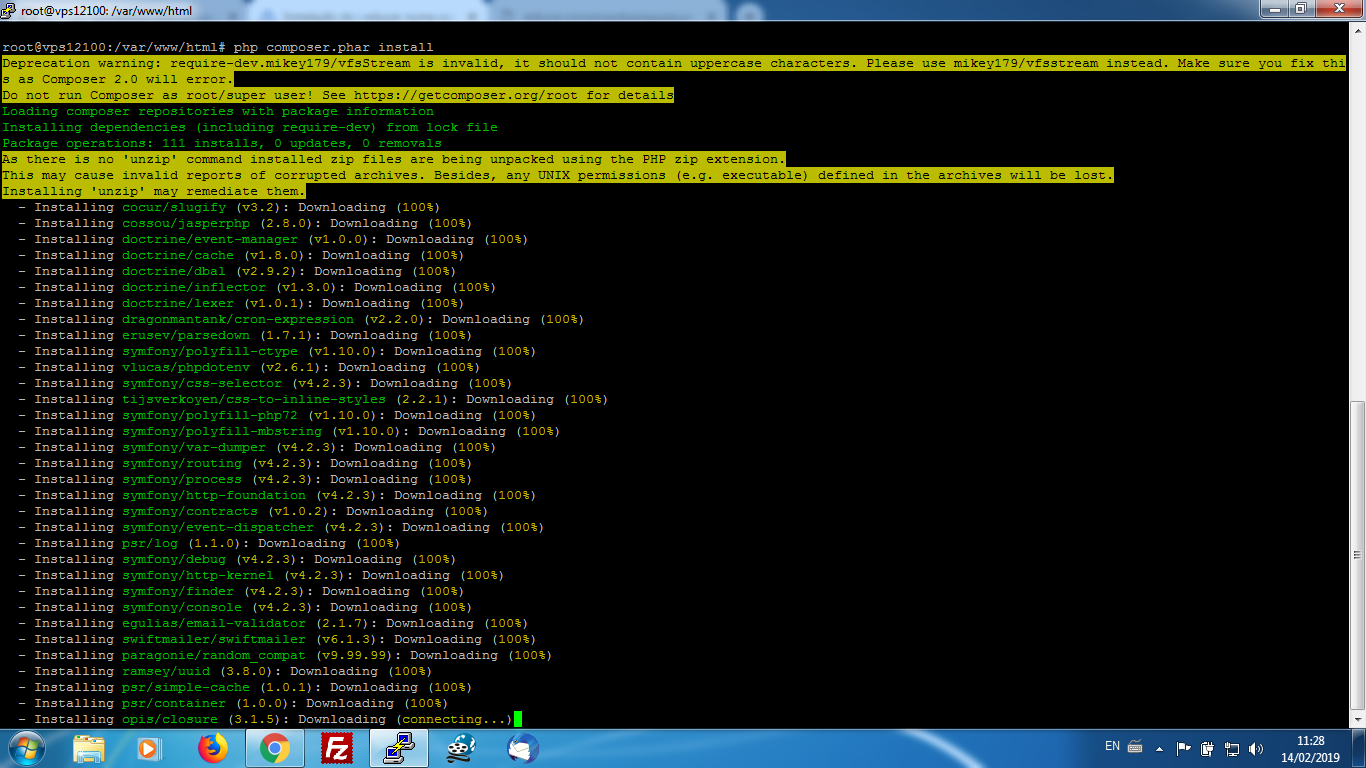
Task: Click package name symfony/polyfill-ctype
Action: pos(210,351)
